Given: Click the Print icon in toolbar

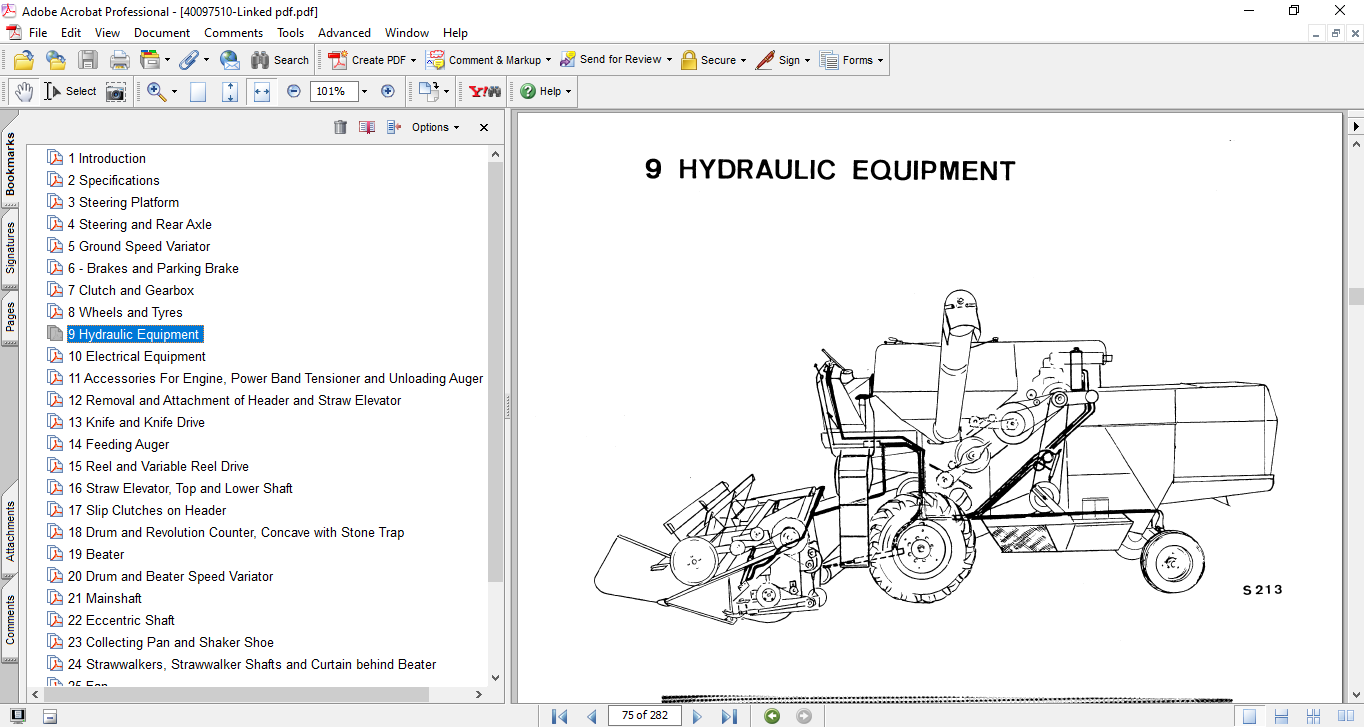Looking at the screenshot, I should 119,60.
